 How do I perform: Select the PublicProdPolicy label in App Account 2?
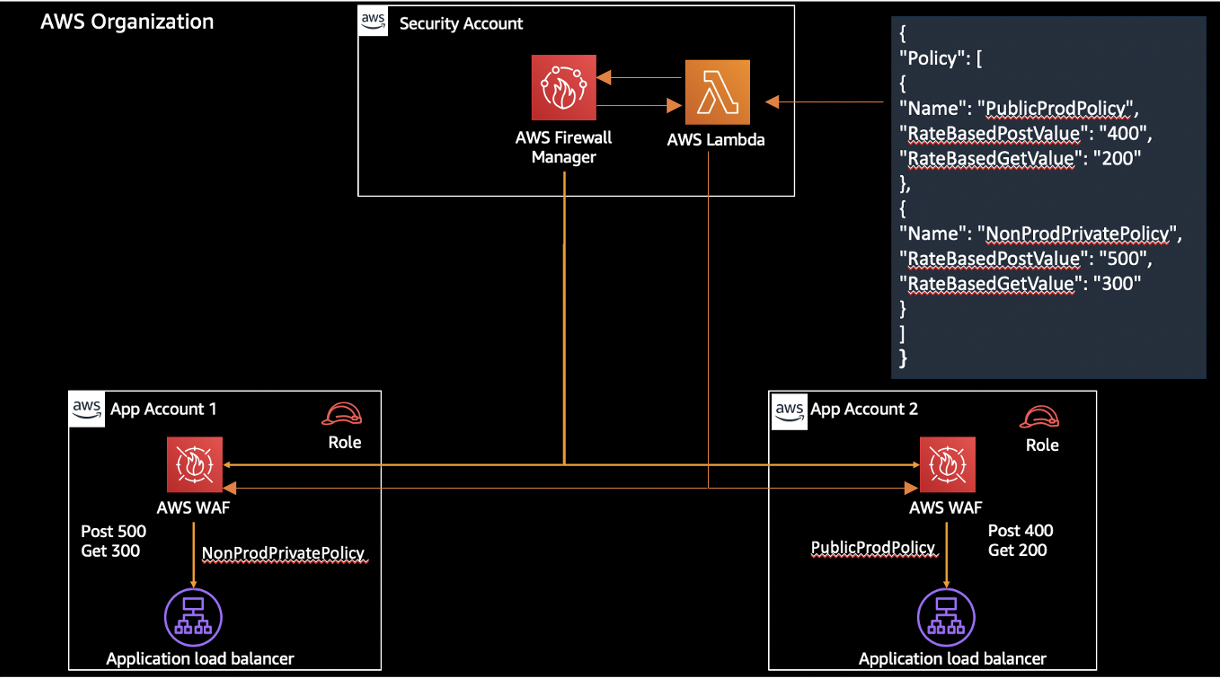[873, 547]
